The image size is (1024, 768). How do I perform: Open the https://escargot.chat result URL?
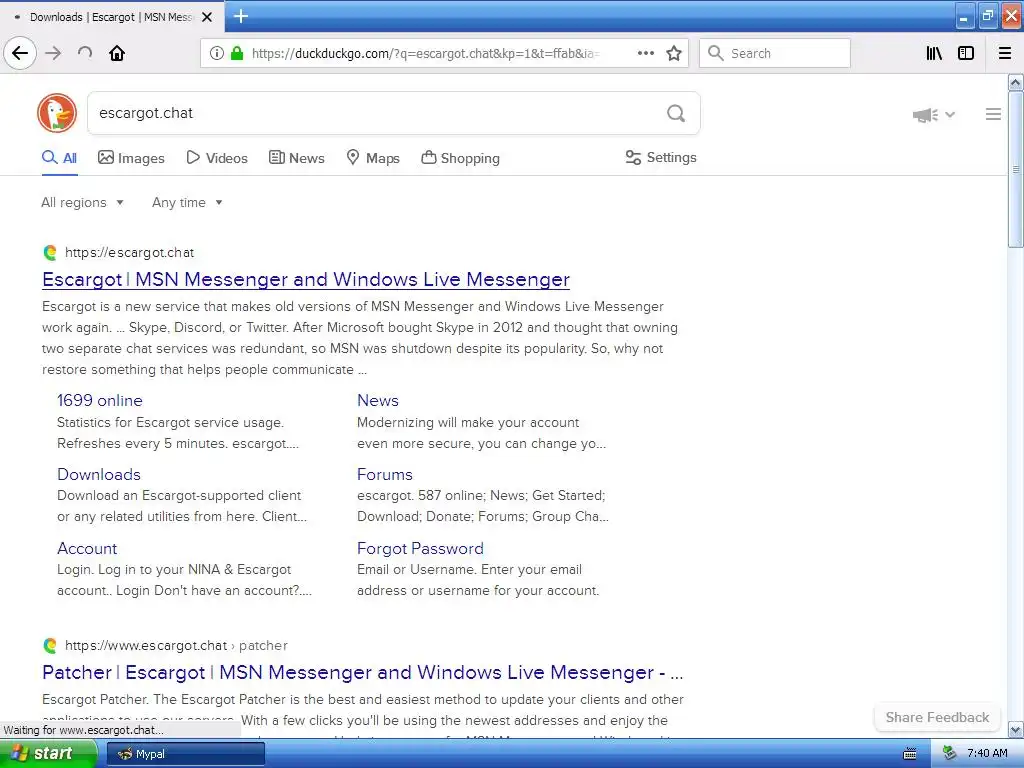coord(129,253)
